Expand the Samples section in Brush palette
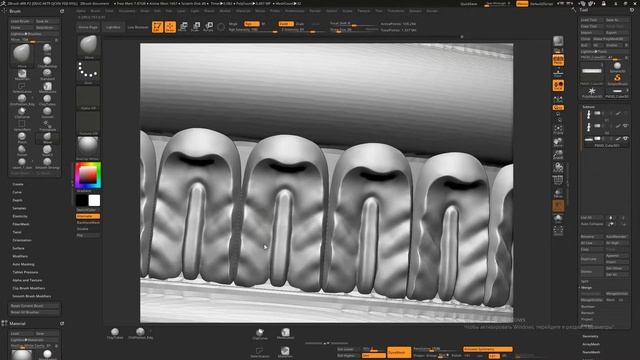This screenshot has width=640, height=360. [19, 208]
